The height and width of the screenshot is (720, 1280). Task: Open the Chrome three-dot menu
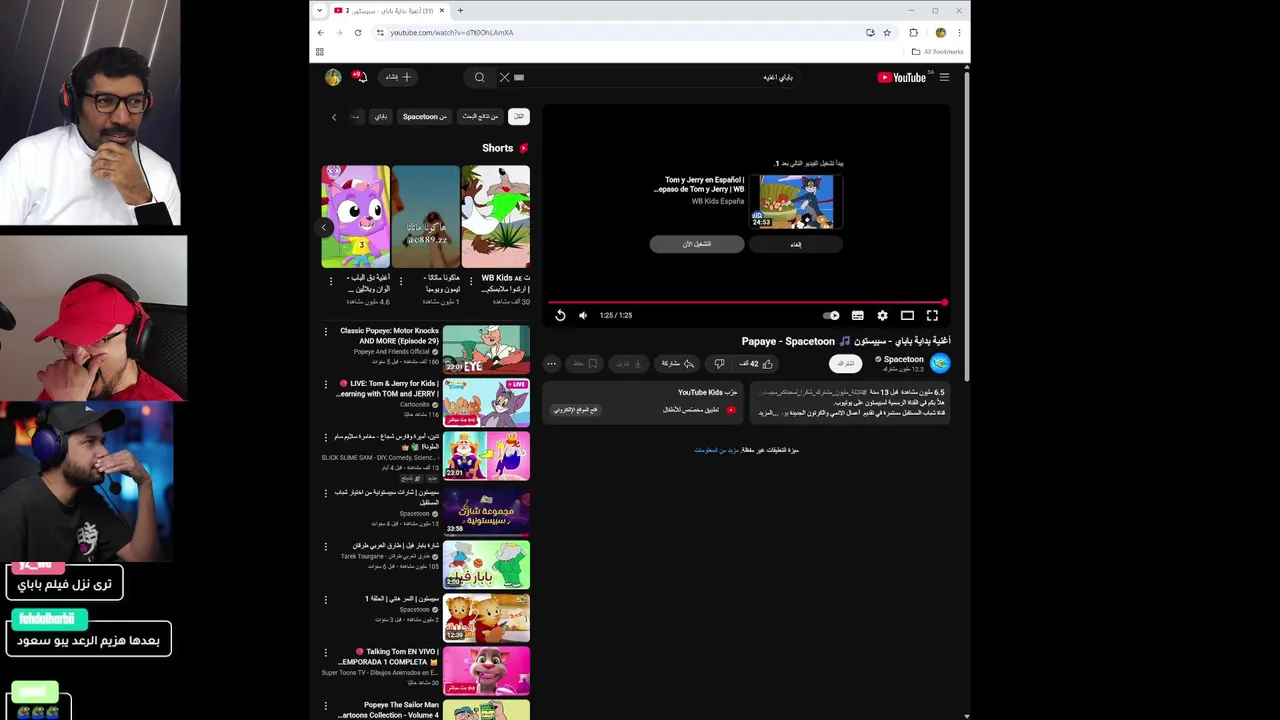tap(959, 33)
